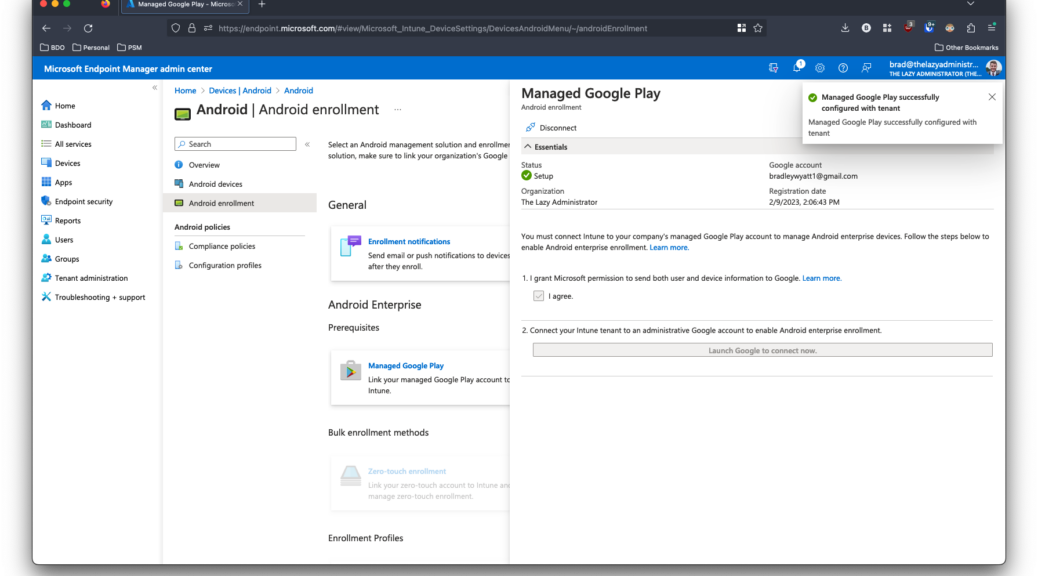Screen dimensions: 1038x576
Task: Open the PSM bookmarks folder
Action: coord(130,48)
